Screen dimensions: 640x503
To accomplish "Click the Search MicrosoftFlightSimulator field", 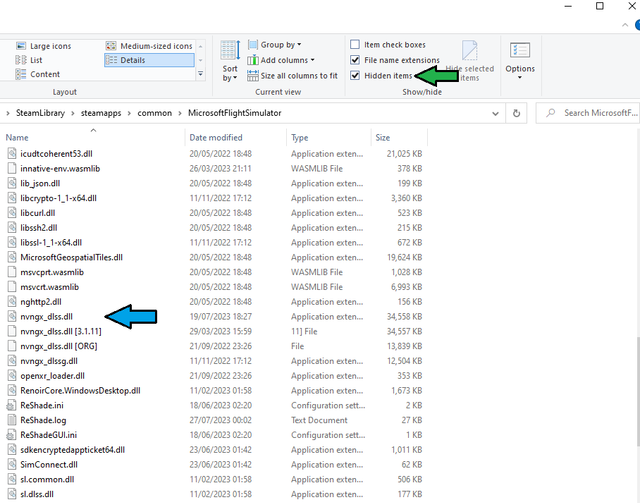I will tap(588, 113).
